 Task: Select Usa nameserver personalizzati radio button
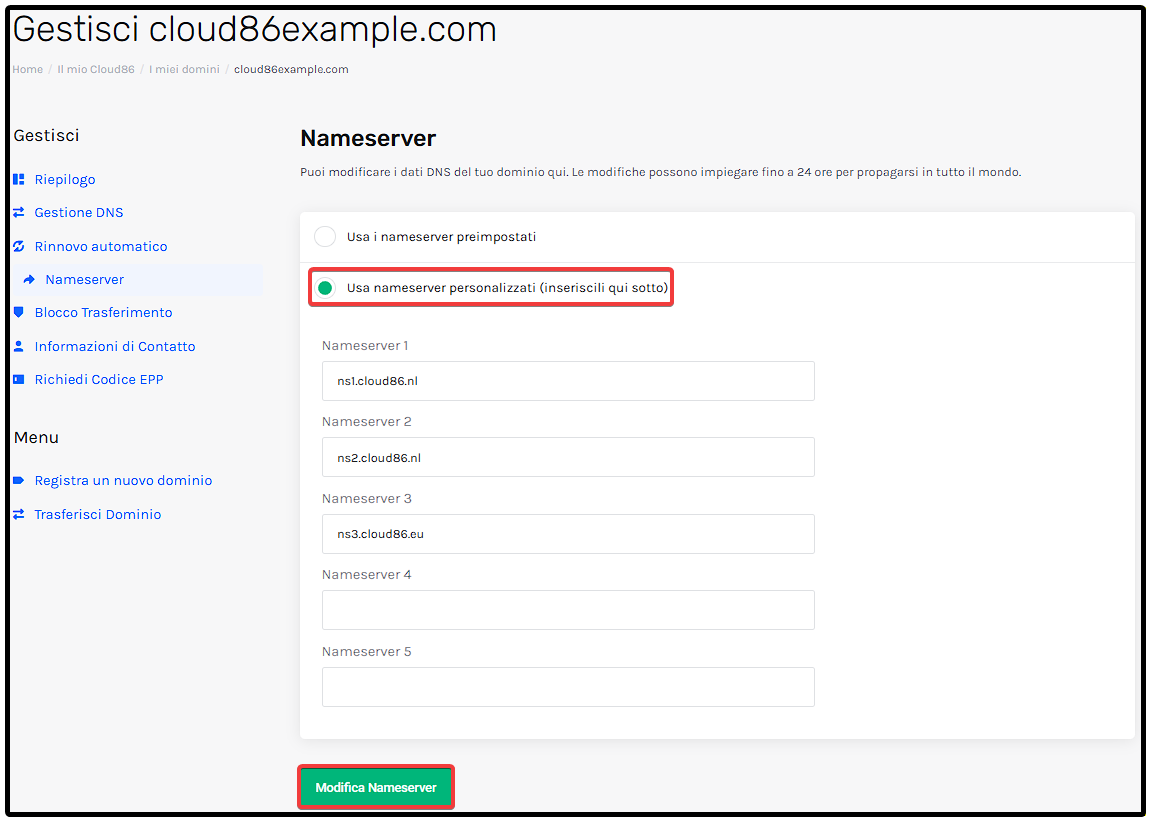[324, 288]
